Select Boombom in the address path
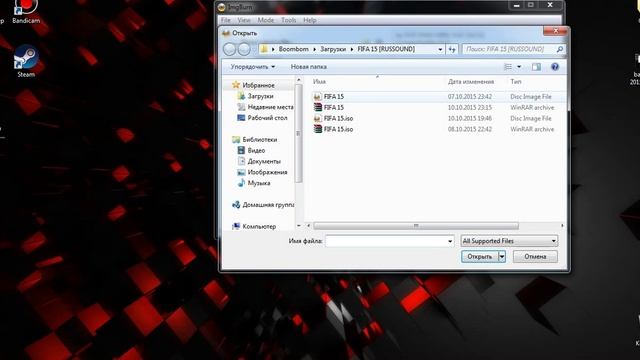The width and height of the screenshot is (640, 360). pyautogui.click(x=293, y=49)
